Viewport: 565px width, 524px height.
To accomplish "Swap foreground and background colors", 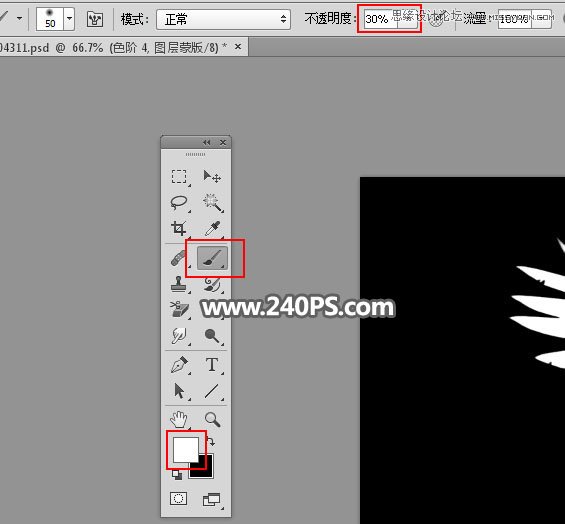I will click(211, 441).
